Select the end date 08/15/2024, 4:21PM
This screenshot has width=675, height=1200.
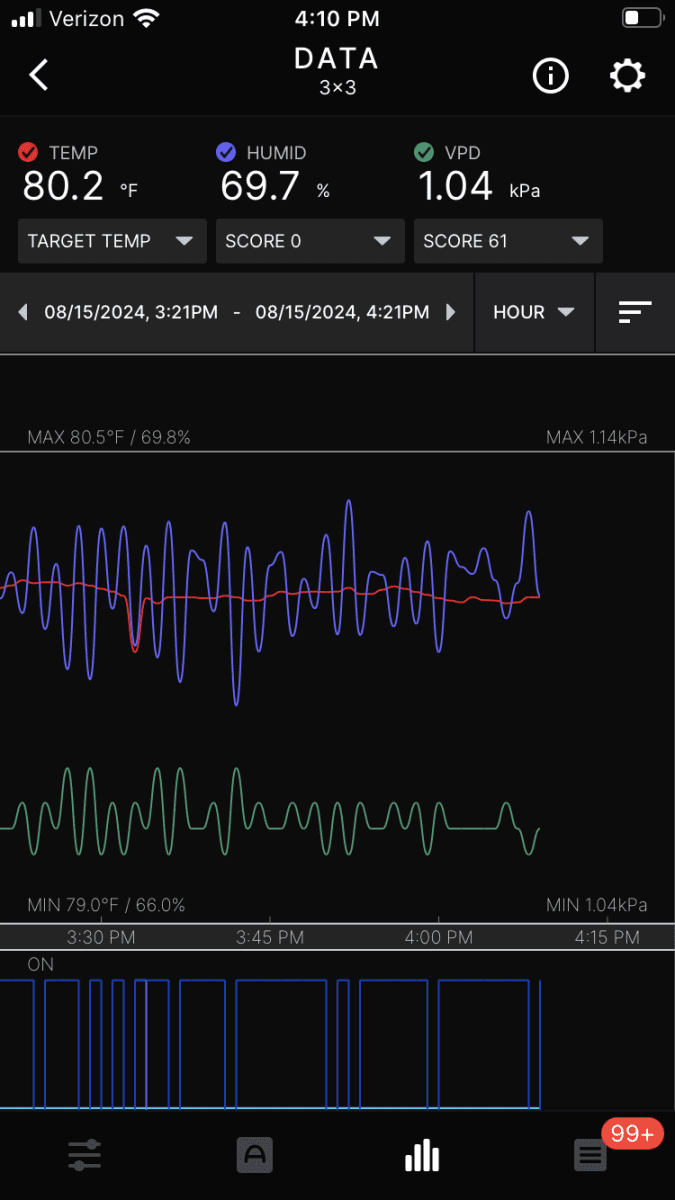point(342,312)
